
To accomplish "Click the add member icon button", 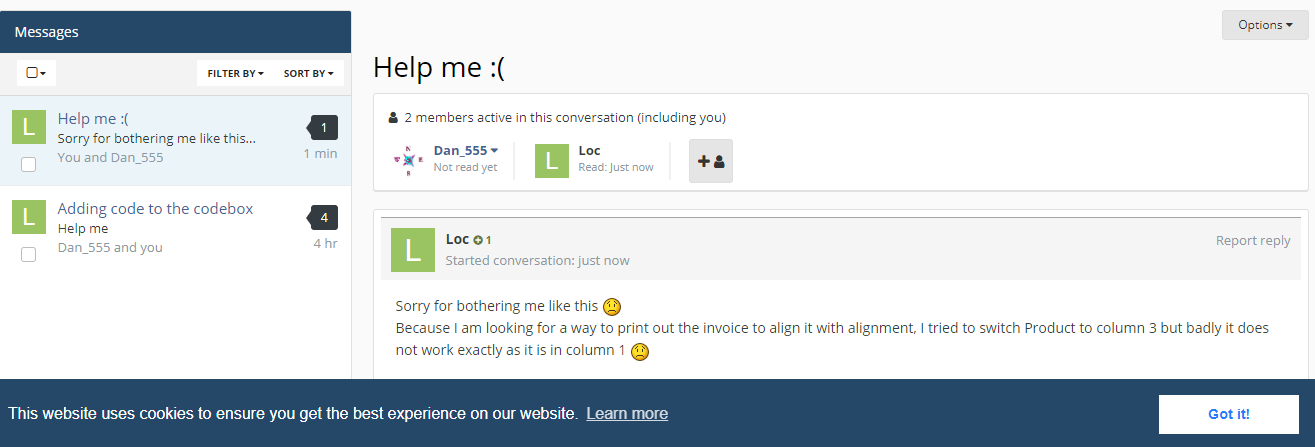I will click(x=711, y=161).
